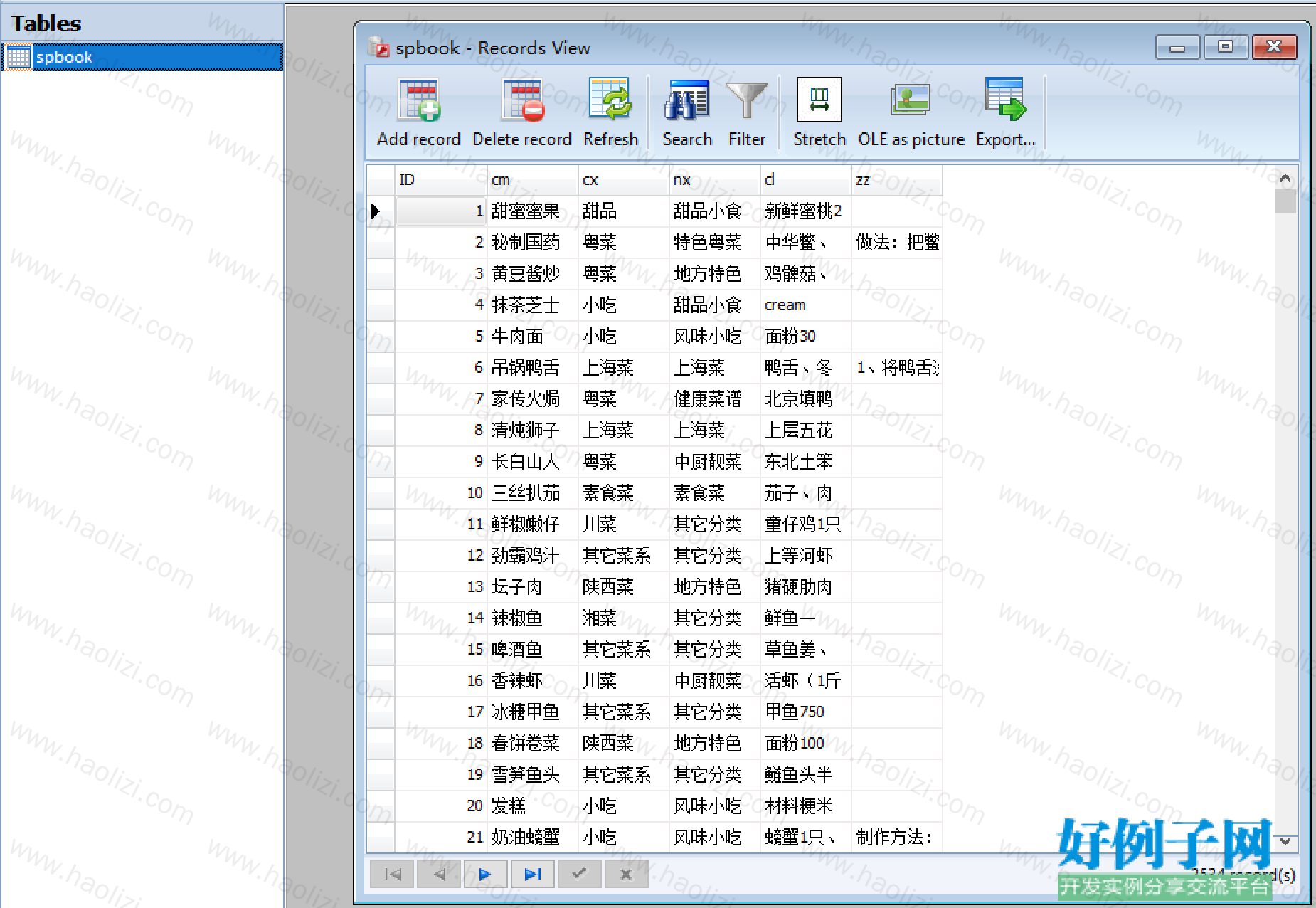Go to previous record navigation button
Image resolution: width=1316 pixels, height=908 pixels.
(439, 874)
